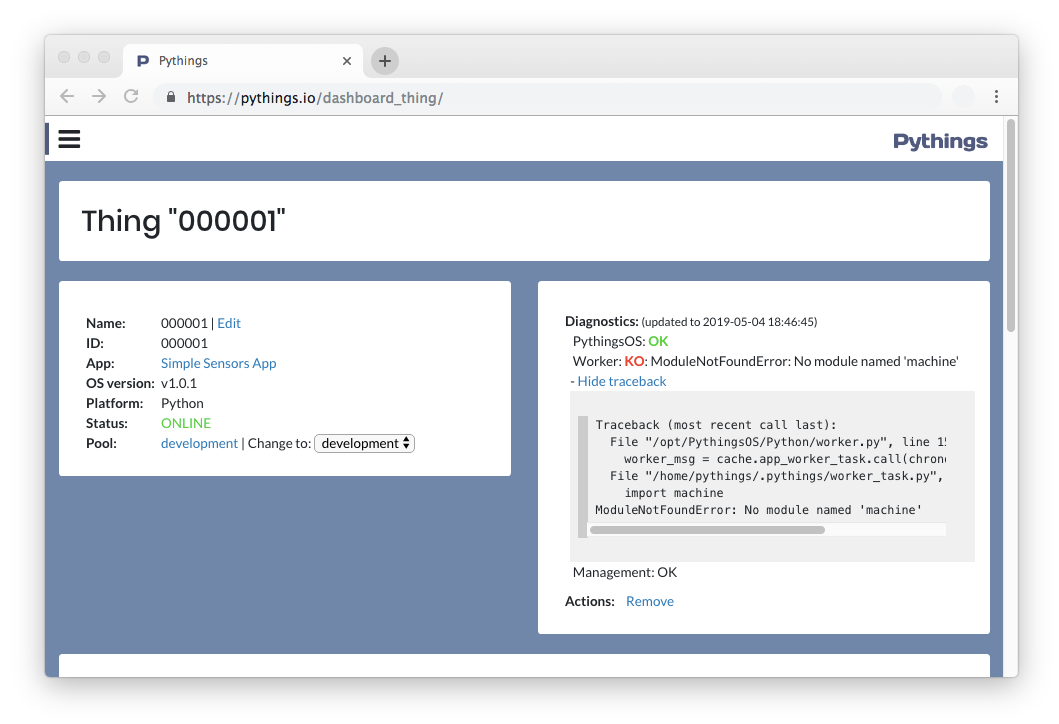Click the Pythings tab favicon
This screenshot has width=1059, height=724.
point(143,61)
